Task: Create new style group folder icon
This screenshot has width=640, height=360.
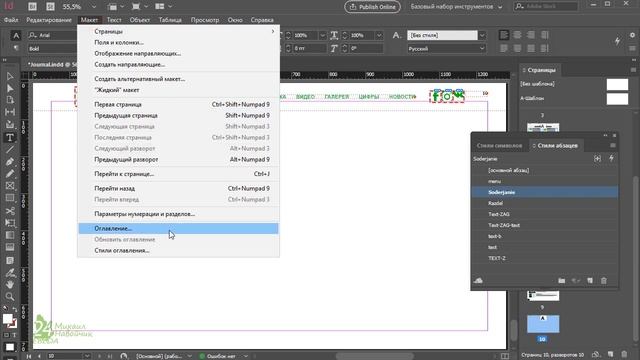Action: click(x=562, y=280)
